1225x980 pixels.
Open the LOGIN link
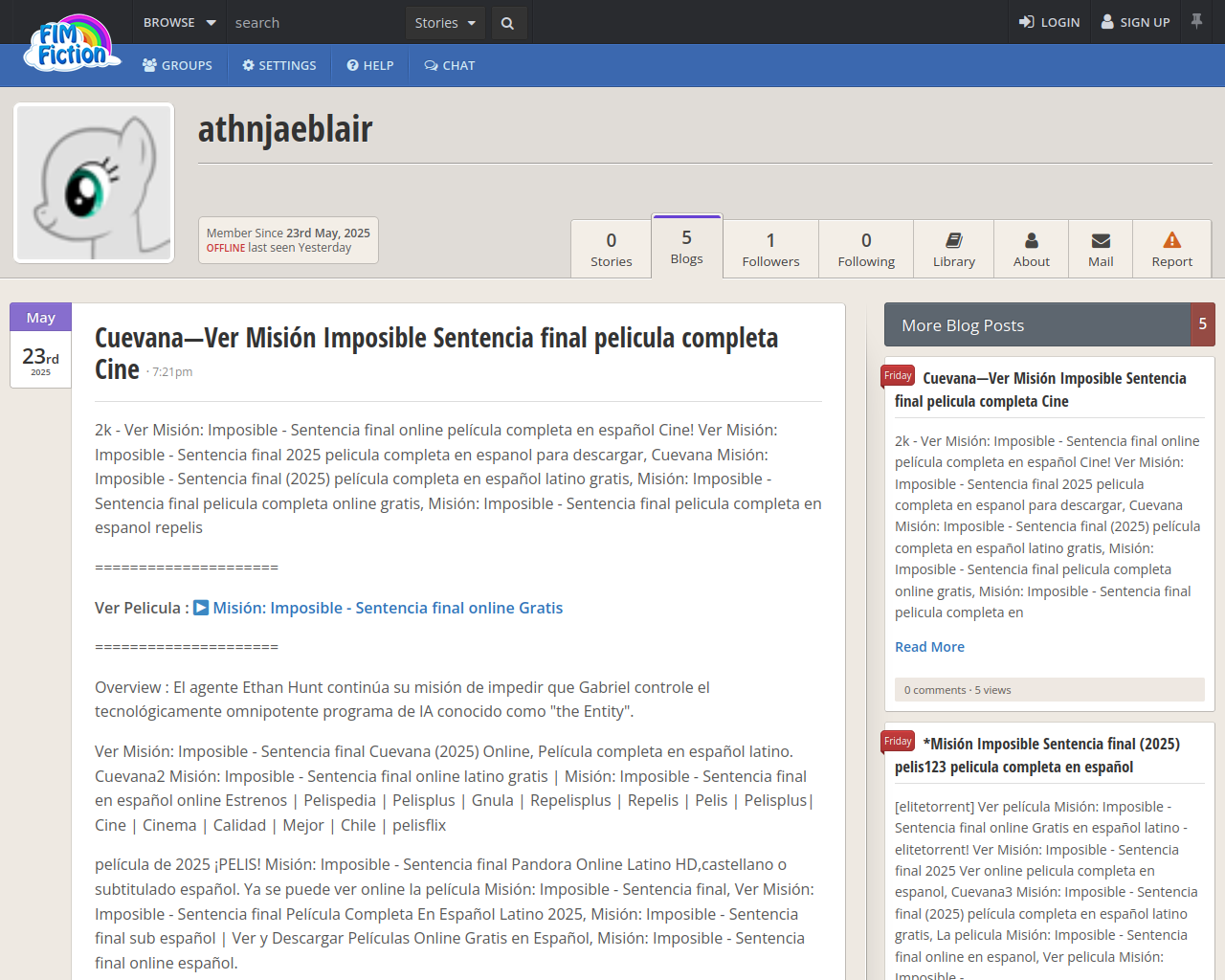(1049, 22)
